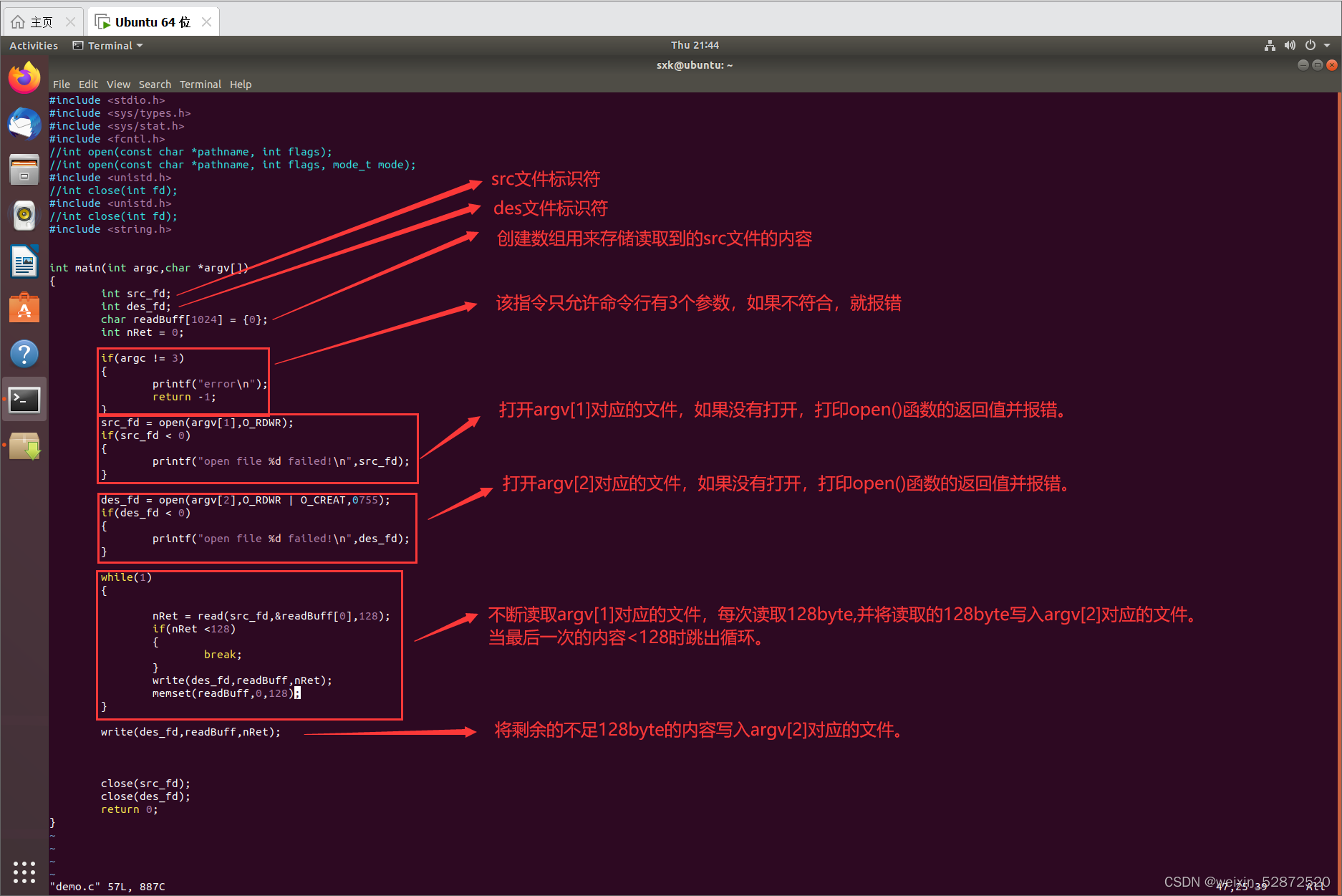Show the Applications grid at dock bottom

pyautogui.click(x=24, y=872)
